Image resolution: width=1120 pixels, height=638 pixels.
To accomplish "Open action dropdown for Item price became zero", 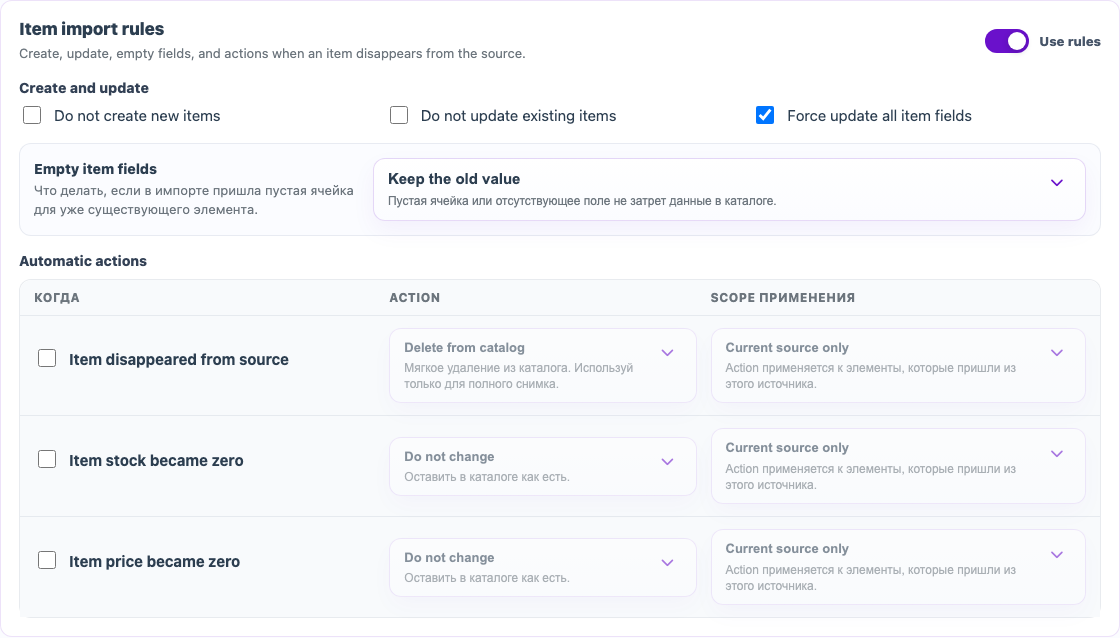I will (x=543, y=567).
